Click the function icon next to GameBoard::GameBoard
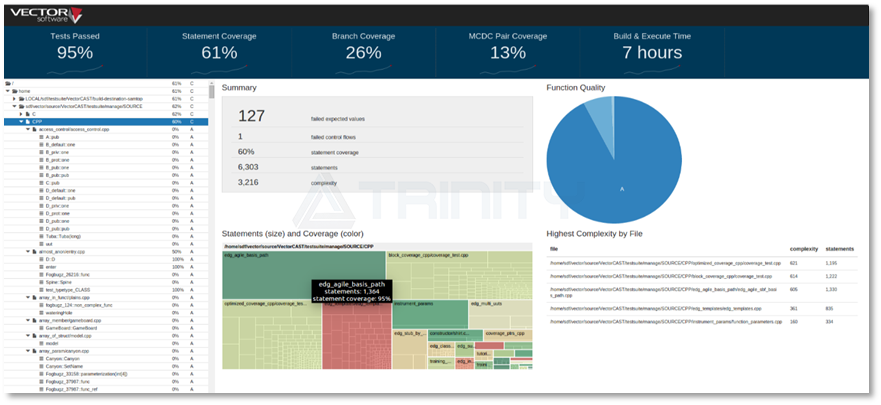This screenshot has height=405, width=881. [x=41, y=328]
